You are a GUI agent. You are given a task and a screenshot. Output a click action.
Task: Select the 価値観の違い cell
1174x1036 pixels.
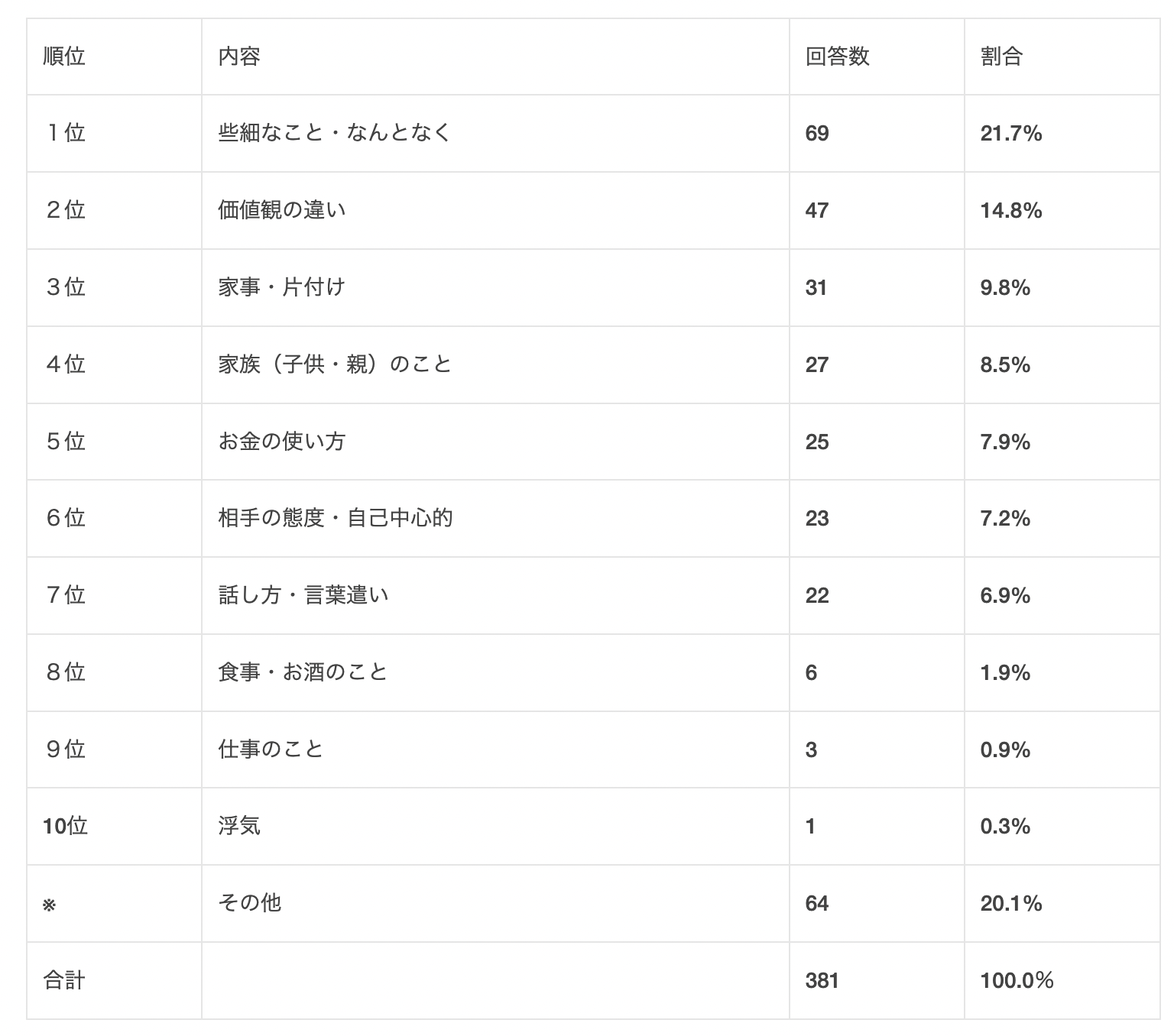[282, 210]
